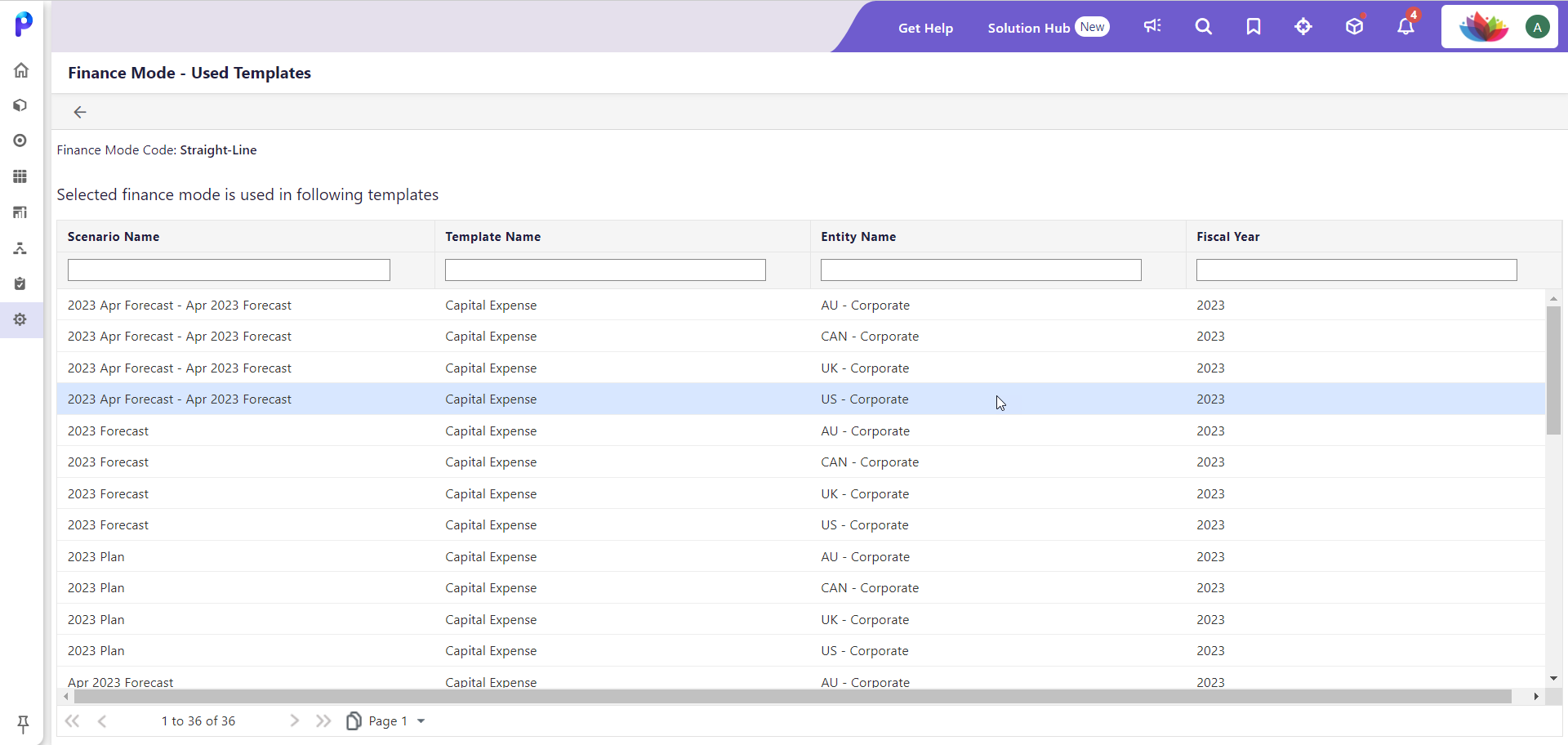Click the circular target icon in sidebar
Viewport: 1568px width, 745px height.
click(x=20, y=141)
